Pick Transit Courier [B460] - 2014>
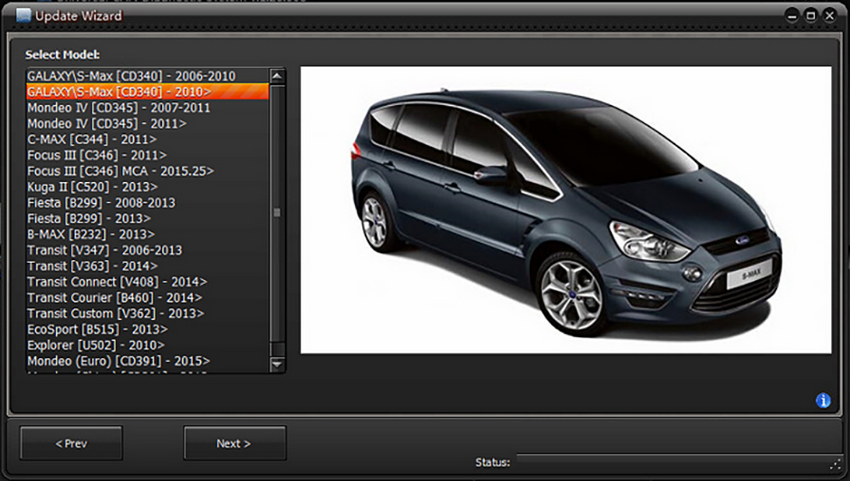Viewport: 850px width, 481px height. click(x=147, y=297)
